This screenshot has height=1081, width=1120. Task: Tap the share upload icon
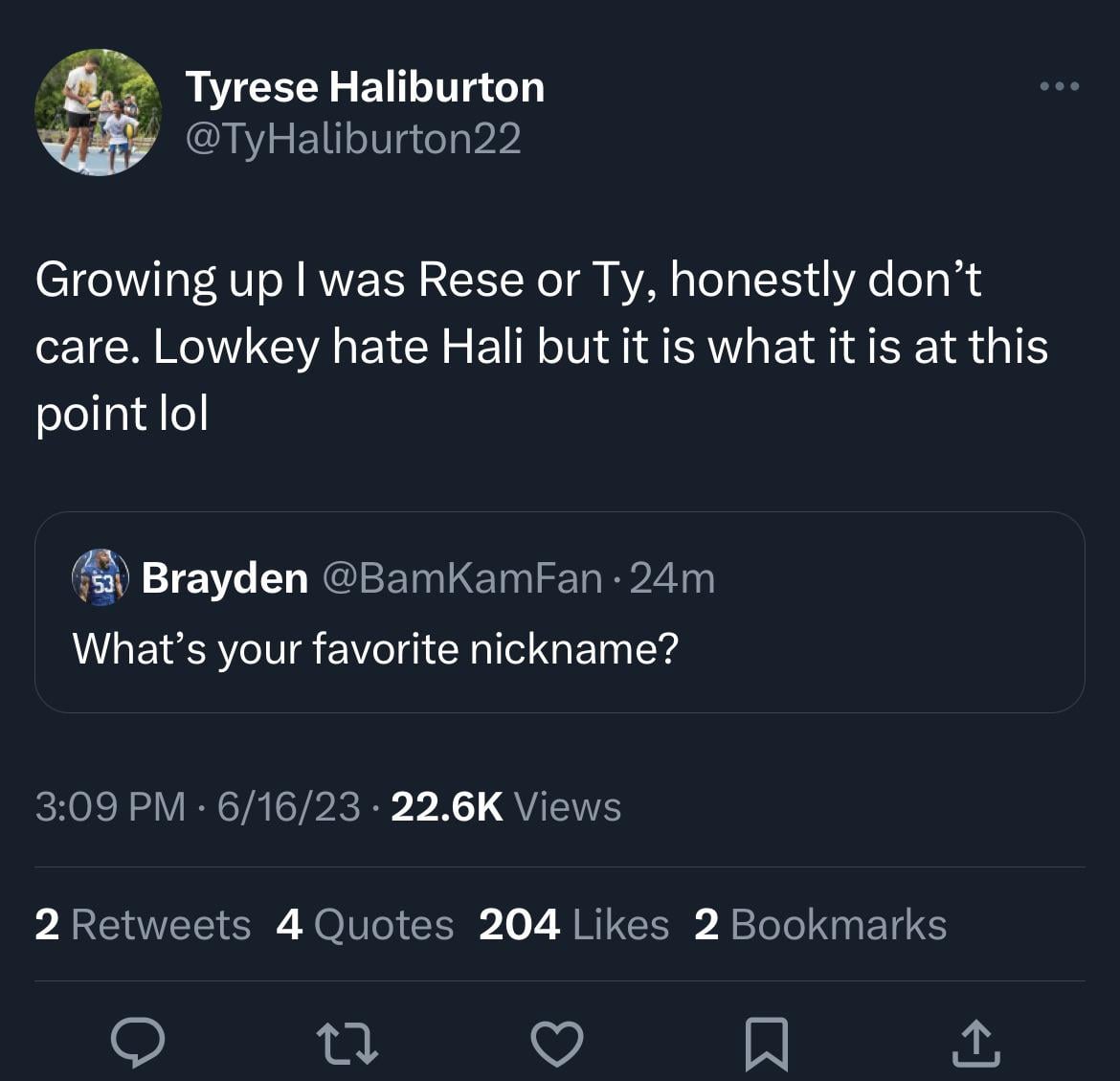[x=975, y=1042]
